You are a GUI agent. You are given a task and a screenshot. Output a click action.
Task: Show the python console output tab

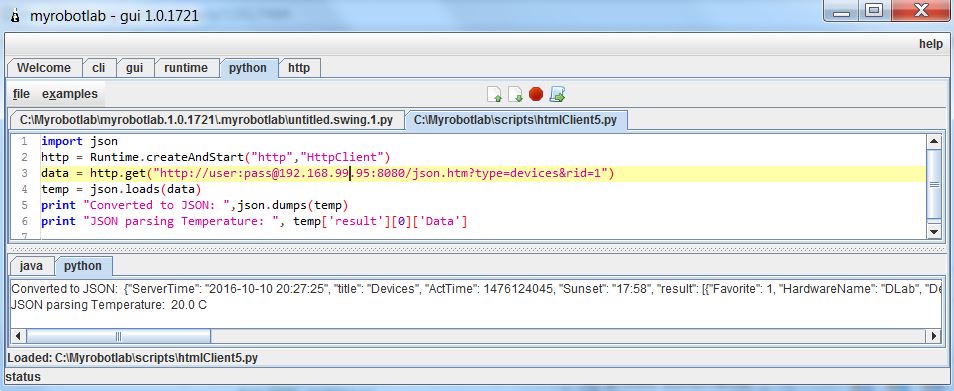click(x=83, y=266)
